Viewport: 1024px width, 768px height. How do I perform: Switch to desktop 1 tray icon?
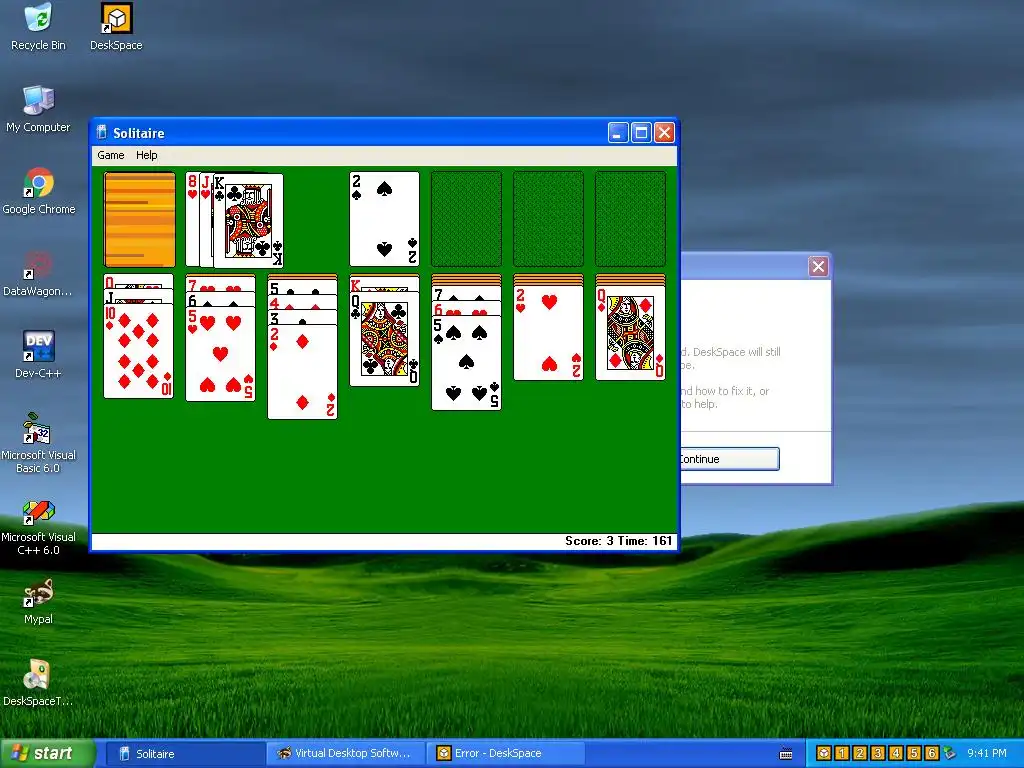[x=842, y=753]
